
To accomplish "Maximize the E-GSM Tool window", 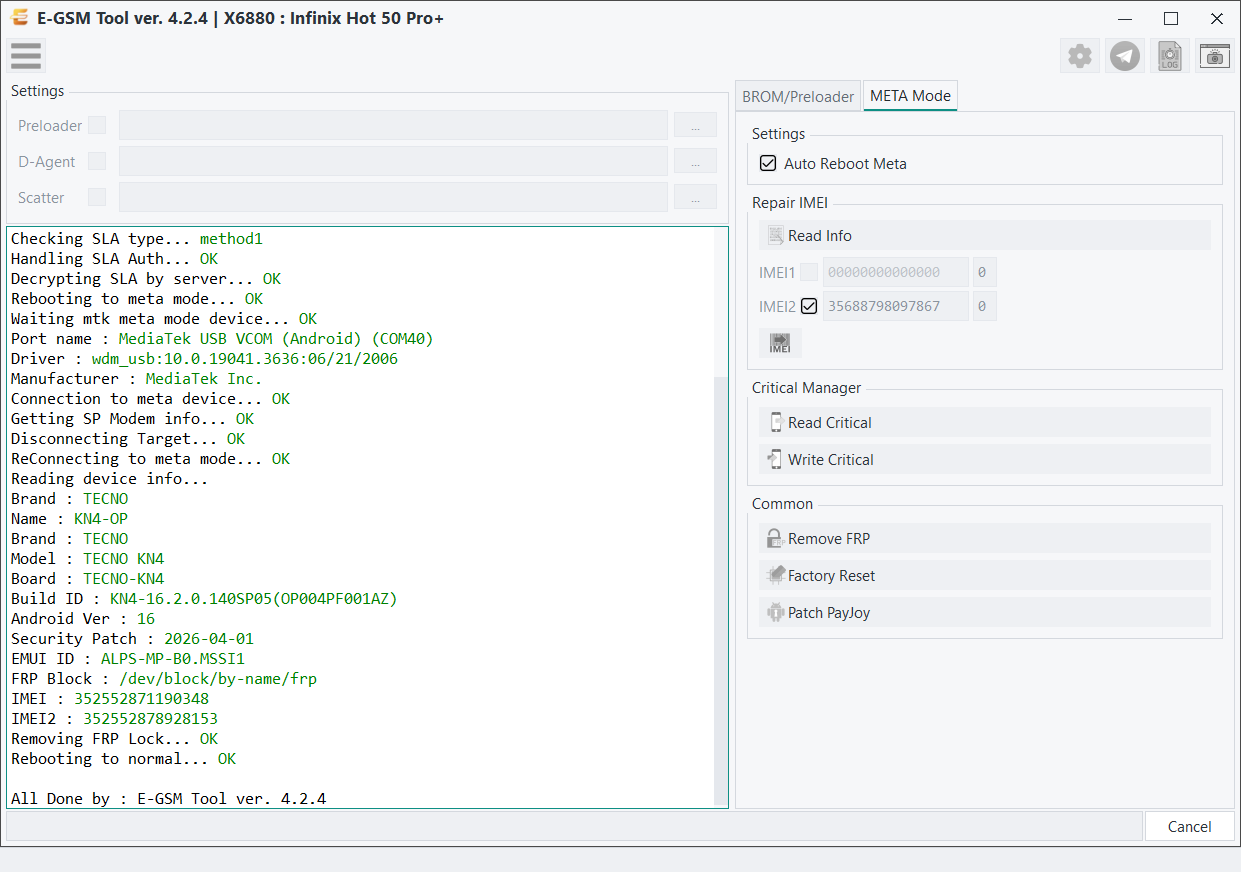I will (x=1171, y=18).
